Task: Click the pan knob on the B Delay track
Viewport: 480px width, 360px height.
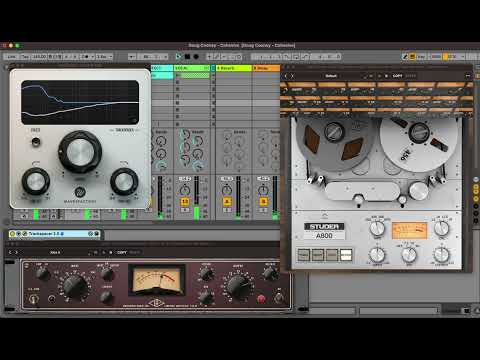Action: pyautogui.click(x=263, y=190)
